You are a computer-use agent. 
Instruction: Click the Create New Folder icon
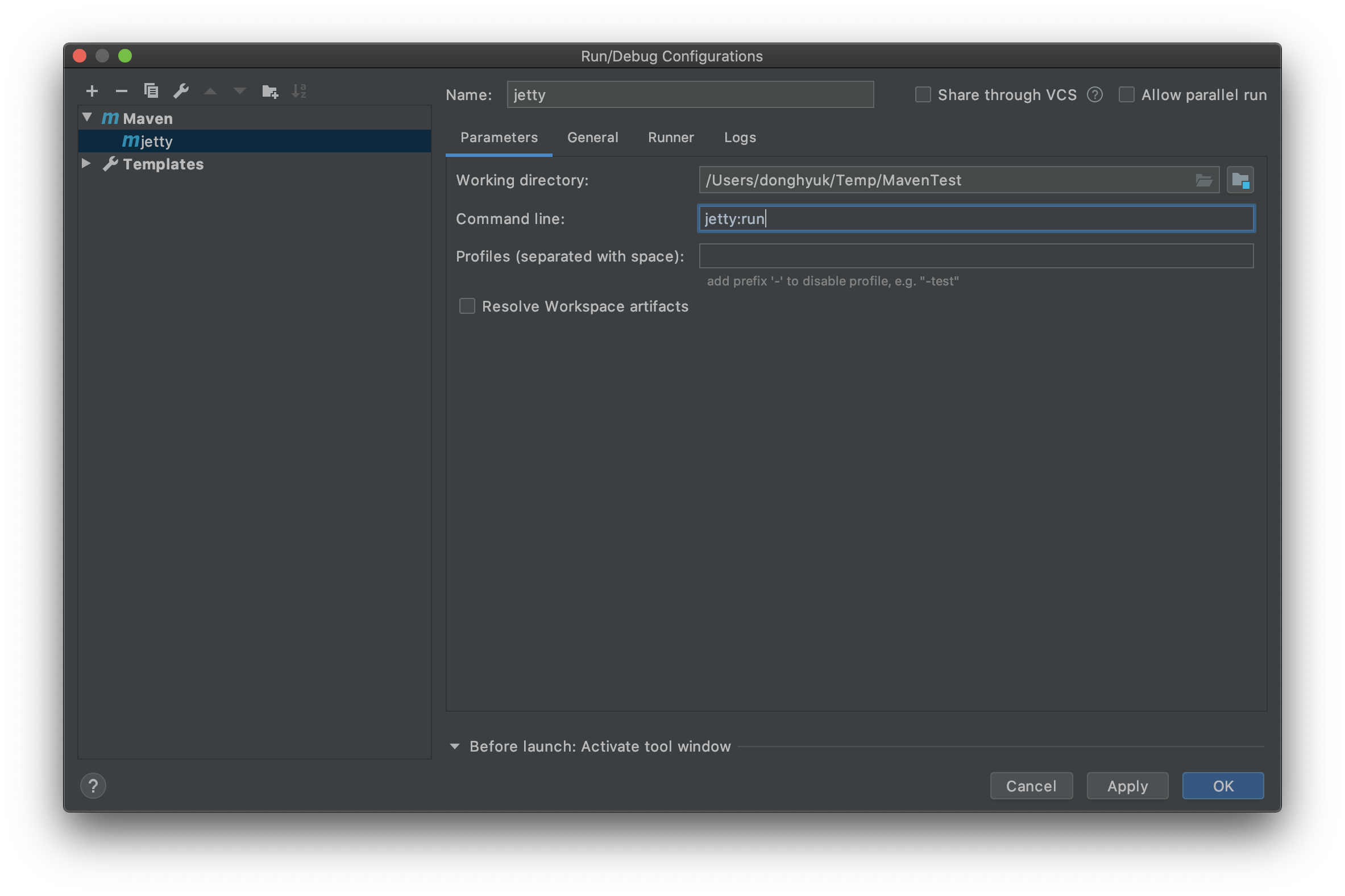[x=269, y=91]
